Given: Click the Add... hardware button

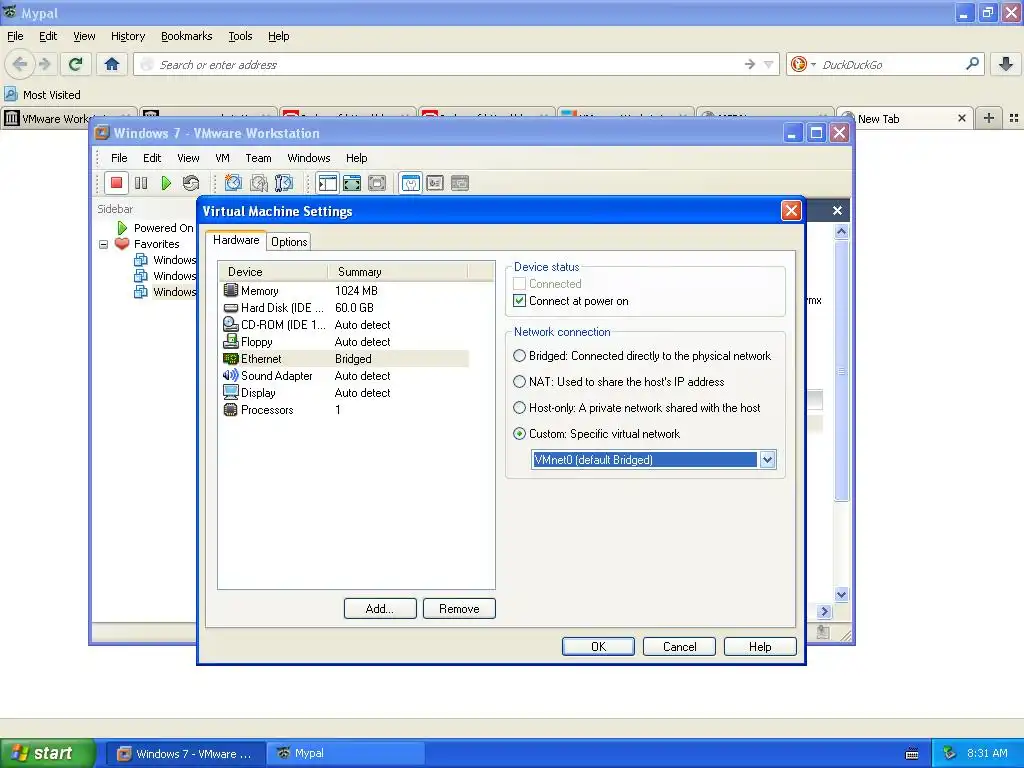Looking at the screenshot, I should [380, 609].
